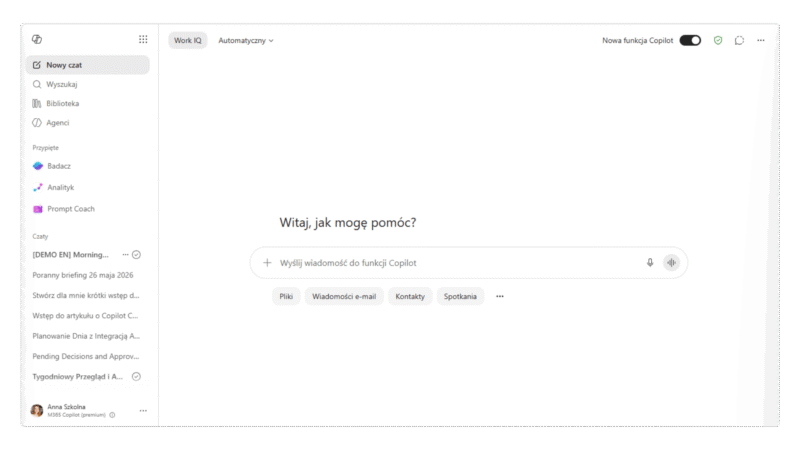Open Pending Decisions and Approv... chat
Screen dimensions: 800x450
pos(88,357)
